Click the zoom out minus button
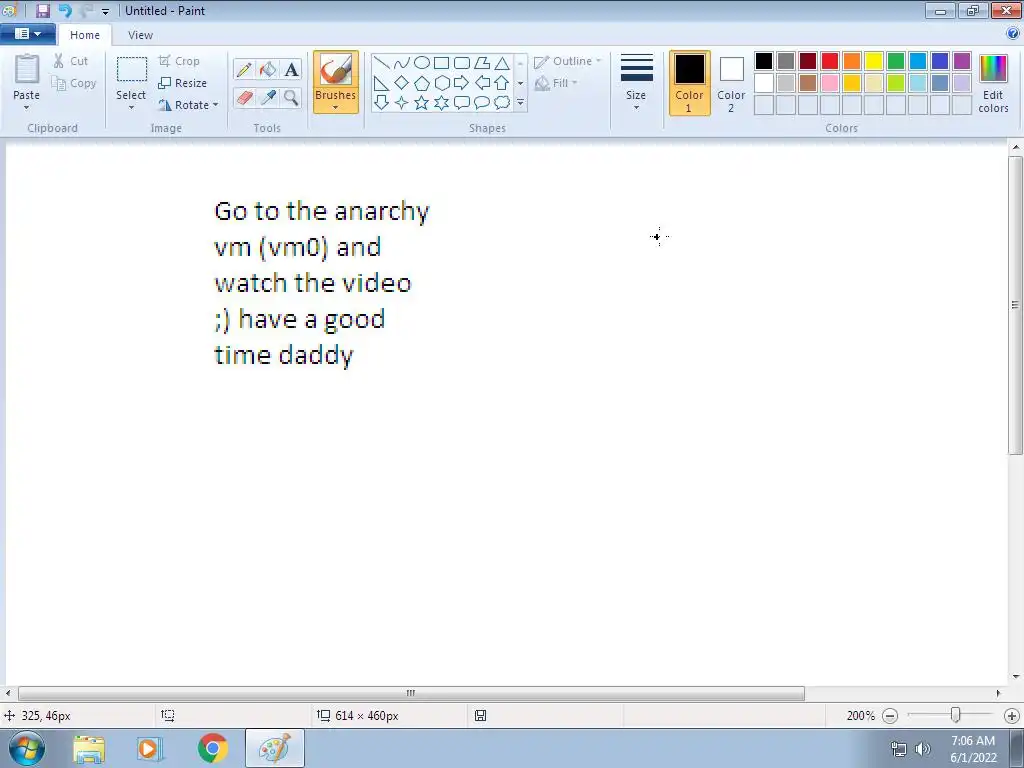Viewport: 1024px width, 768px height. point(890,716)
